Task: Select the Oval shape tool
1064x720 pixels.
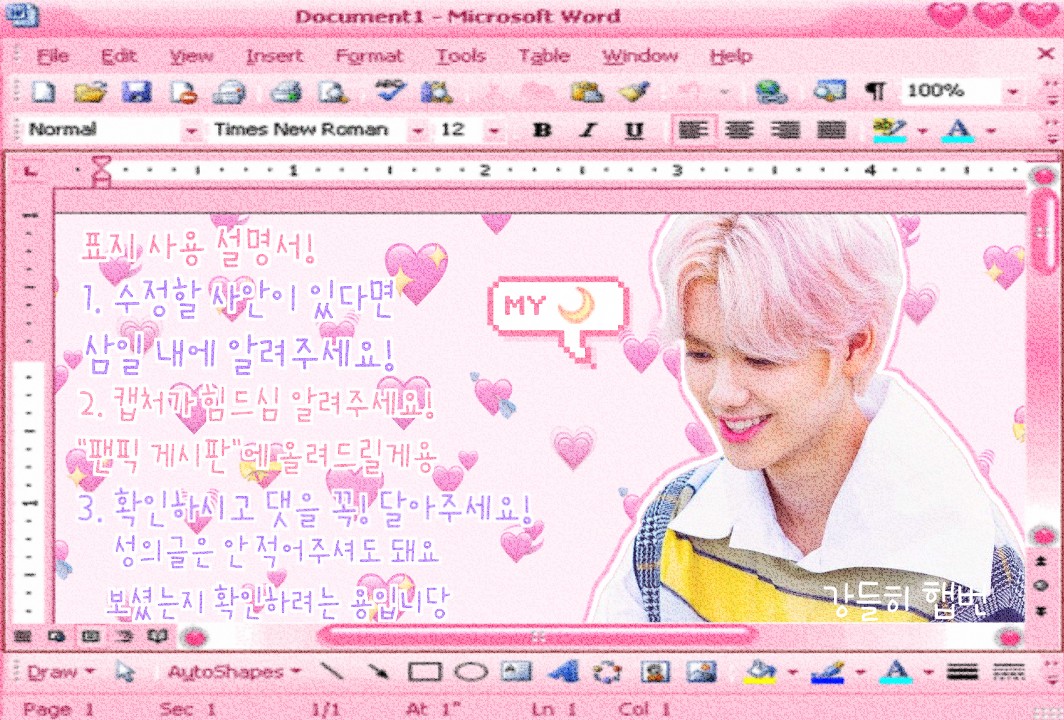Action: [470, 672]
